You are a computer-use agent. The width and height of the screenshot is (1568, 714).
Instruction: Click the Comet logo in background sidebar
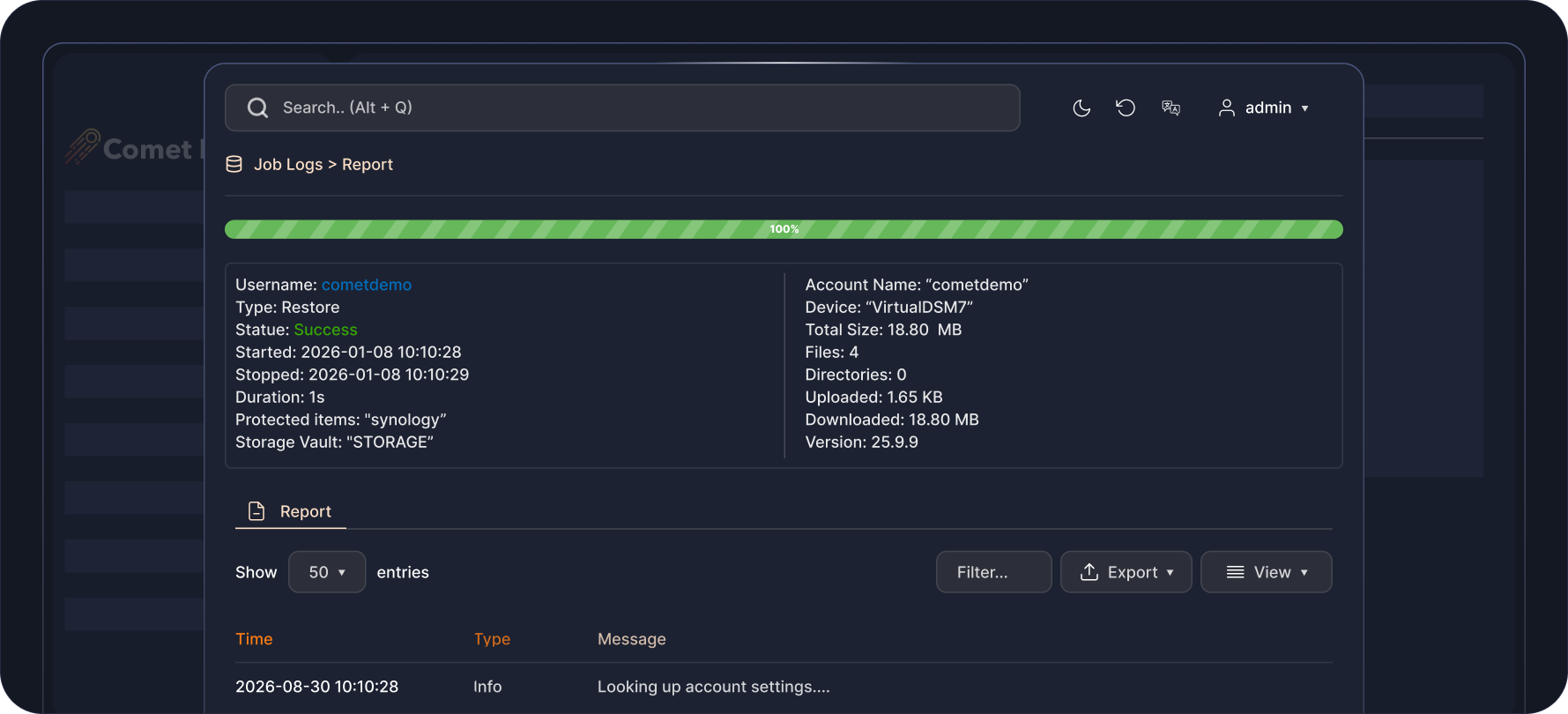click(x=132, y=147)
